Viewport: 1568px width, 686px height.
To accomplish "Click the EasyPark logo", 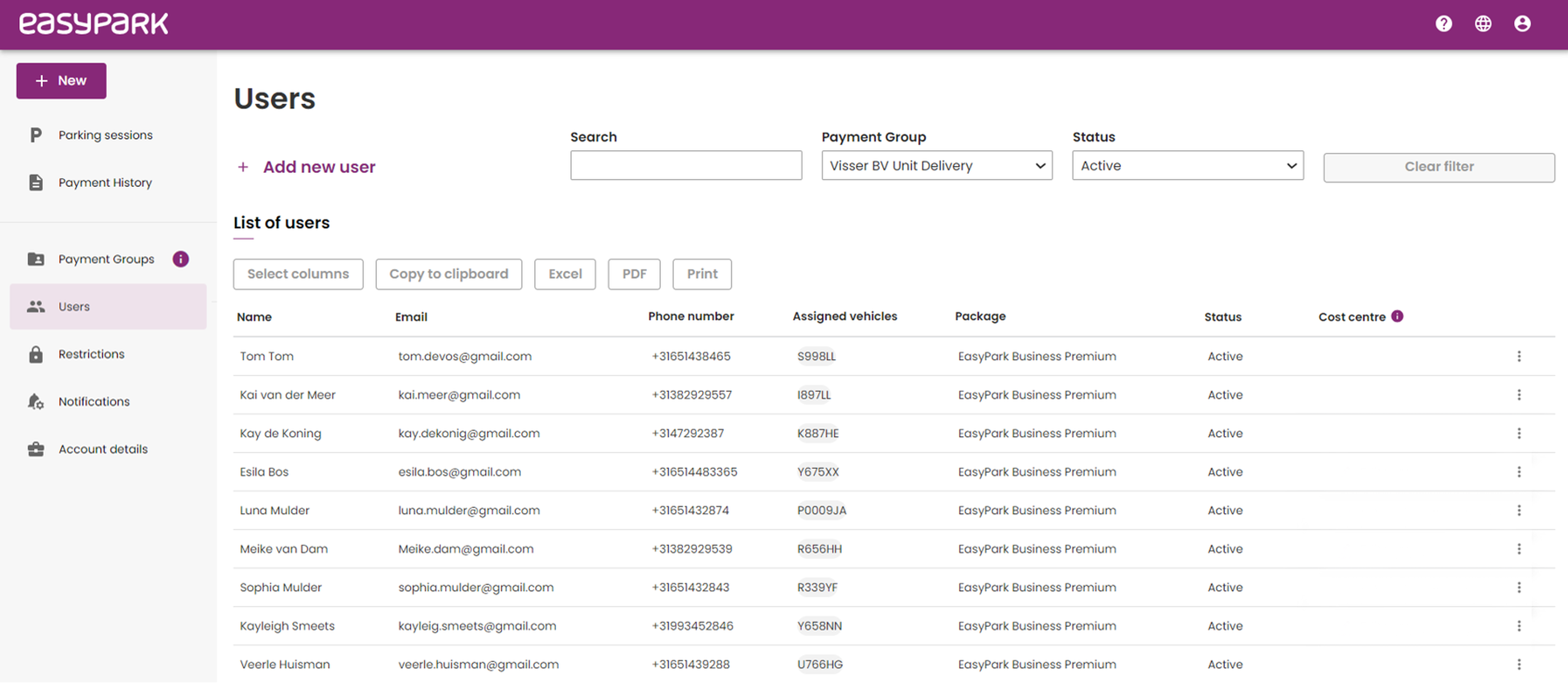I will (x=93, y=23).
